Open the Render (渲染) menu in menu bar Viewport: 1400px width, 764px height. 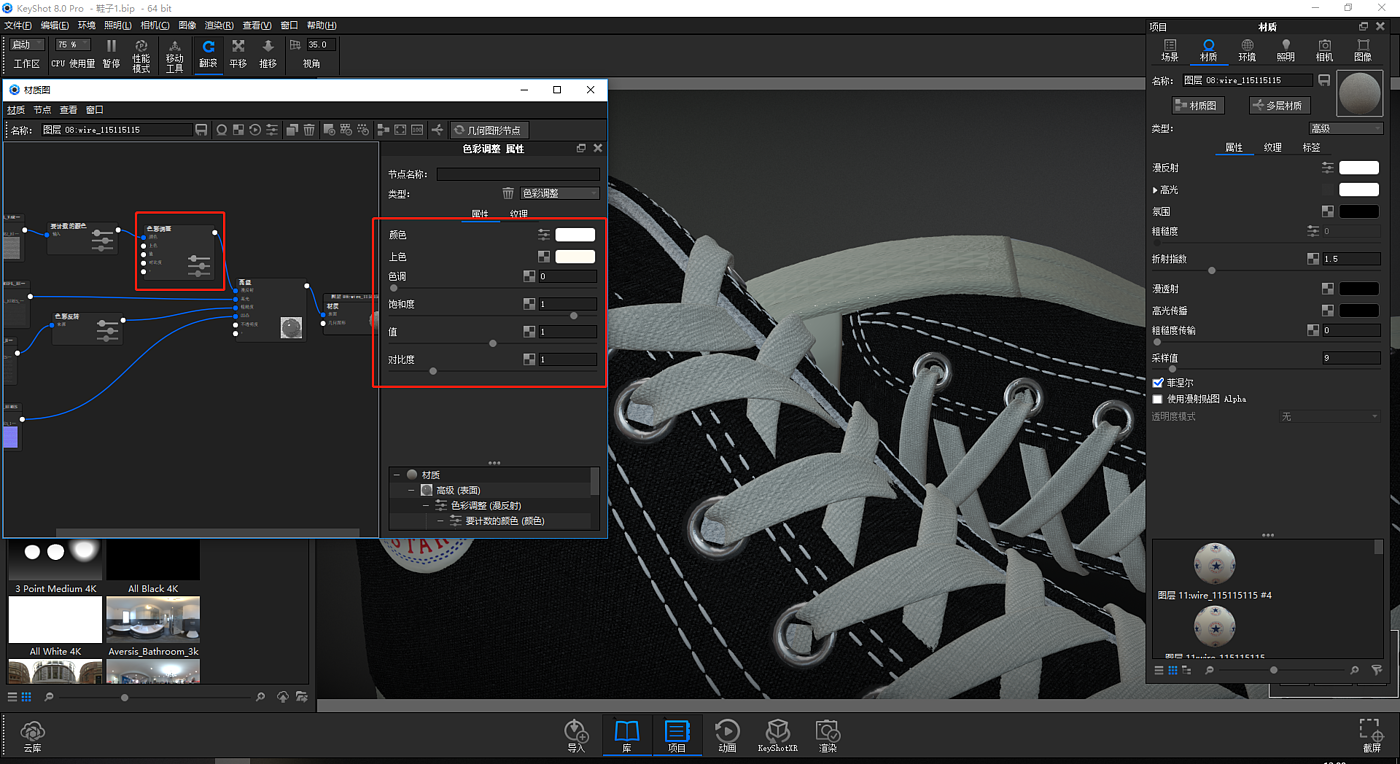(x=218, y=25)
